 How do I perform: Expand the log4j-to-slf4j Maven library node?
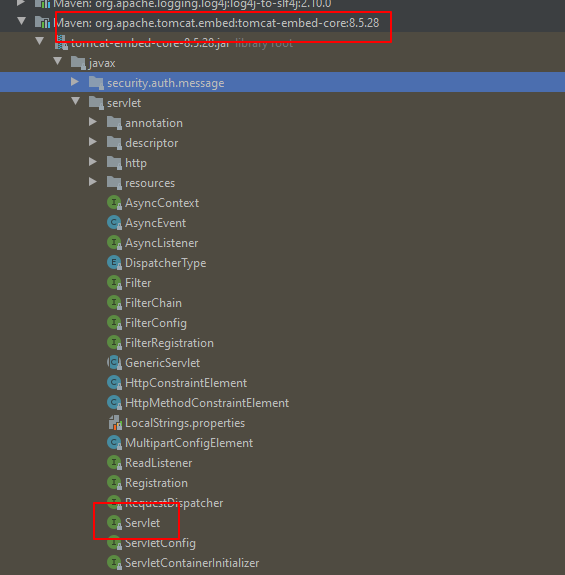[x=21, y=3]
